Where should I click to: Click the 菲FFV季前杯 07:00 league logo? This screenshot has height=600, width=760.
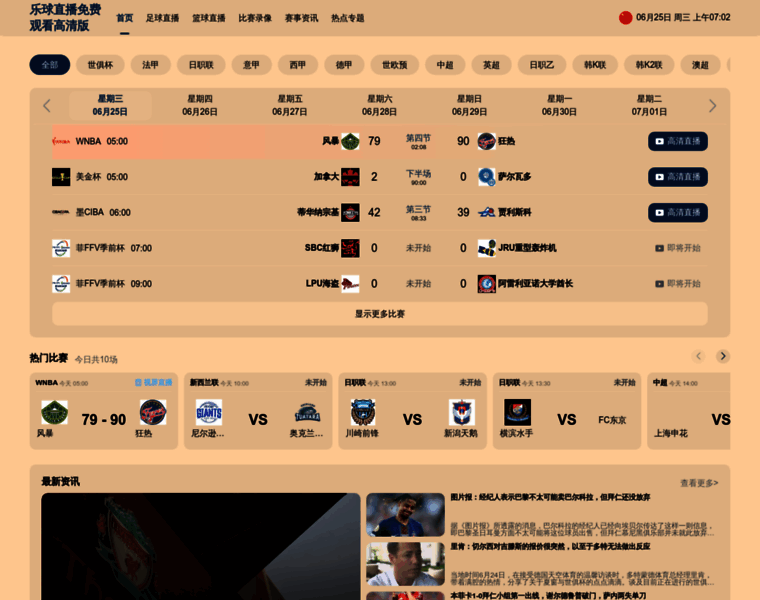tap(61, 248)
